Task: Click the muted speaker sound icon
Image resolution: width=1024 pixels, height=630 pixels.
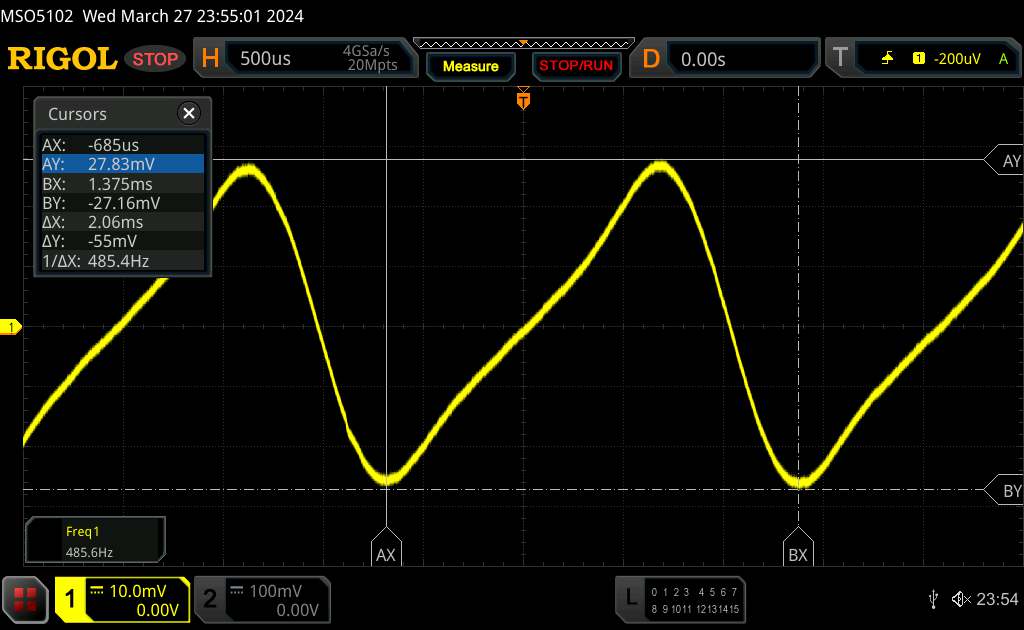Action: [960, 599]
